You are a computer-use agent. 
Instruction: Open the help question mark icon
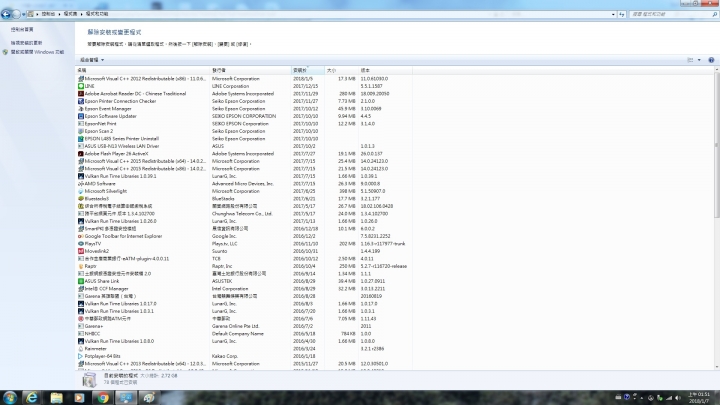[711, 60]
